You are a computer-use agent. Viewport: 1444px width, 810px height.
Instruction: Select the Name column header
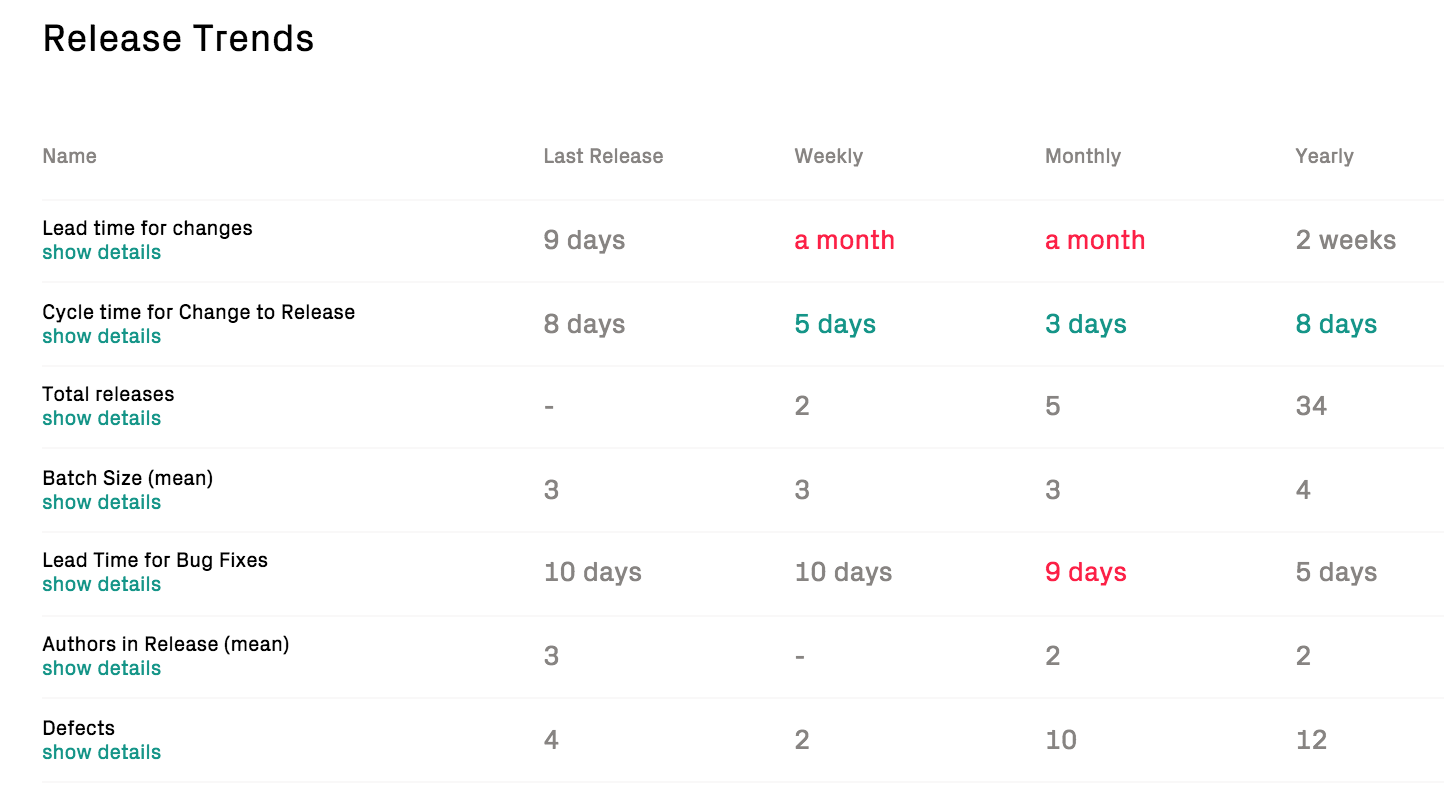pos(69,156)
